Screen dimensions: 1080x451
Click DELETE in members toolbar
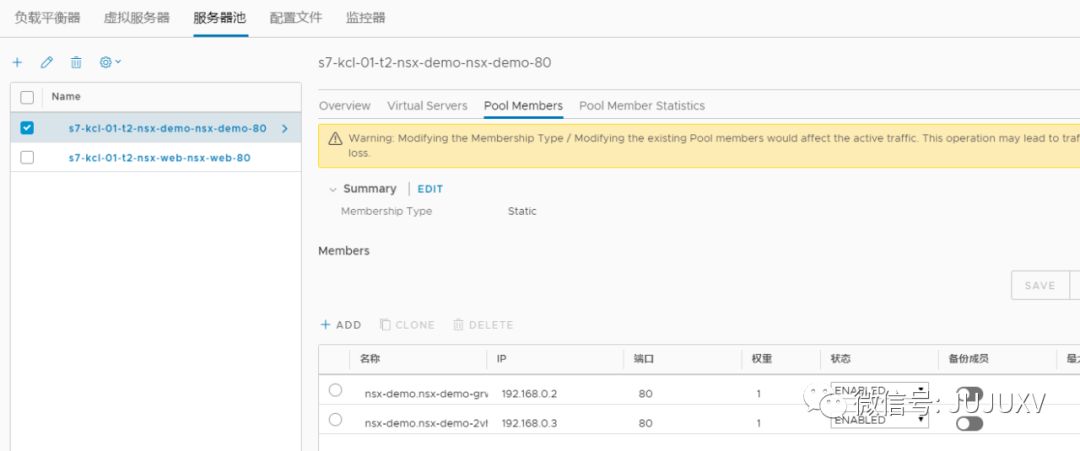pyautogui.click(x=483, y=325)
